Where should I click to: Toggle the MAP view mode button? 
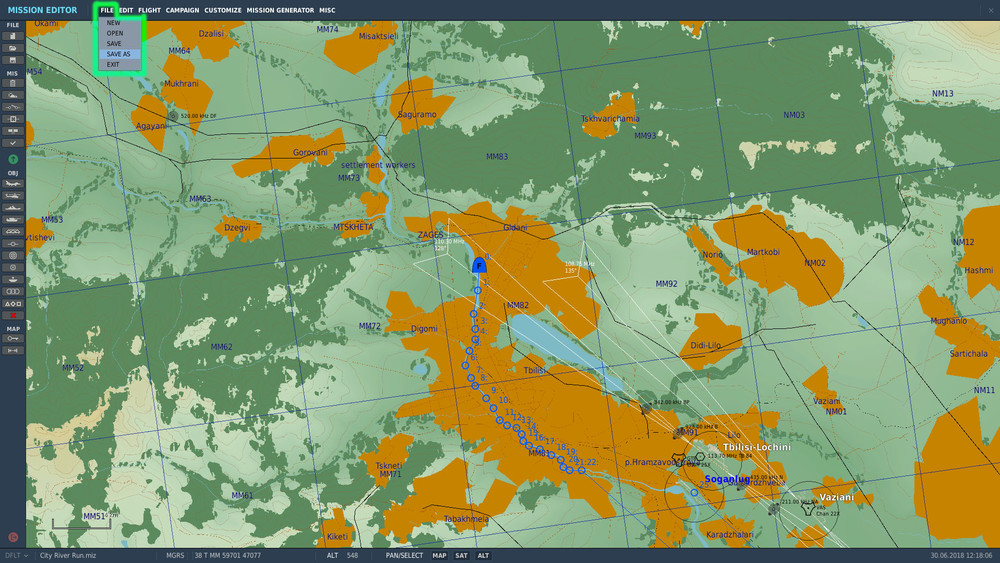click(439, 555)
